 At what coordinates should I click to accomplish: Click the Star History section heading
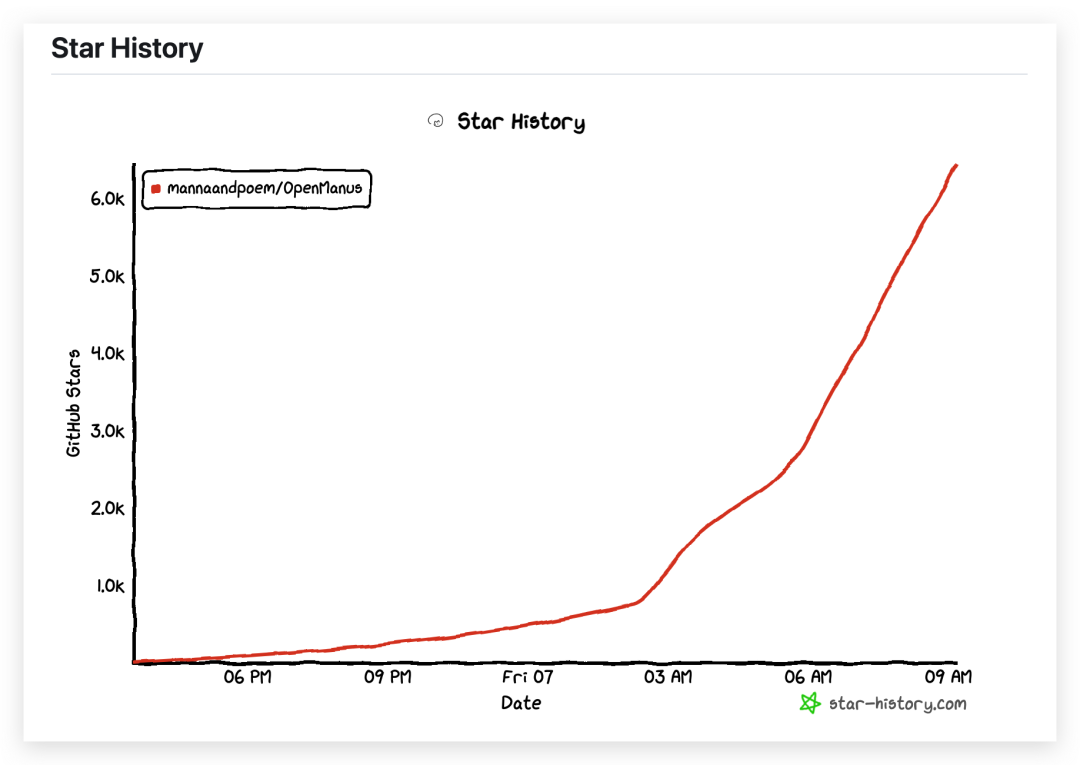click(x=127, y=48)
